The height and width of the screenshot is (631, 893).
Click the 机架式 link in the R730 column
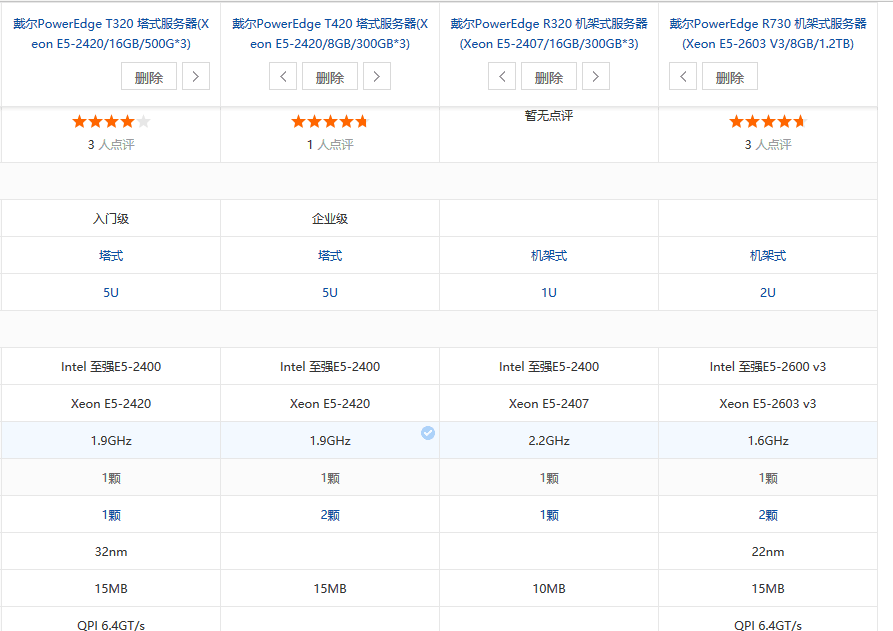[x=768, y=256]
